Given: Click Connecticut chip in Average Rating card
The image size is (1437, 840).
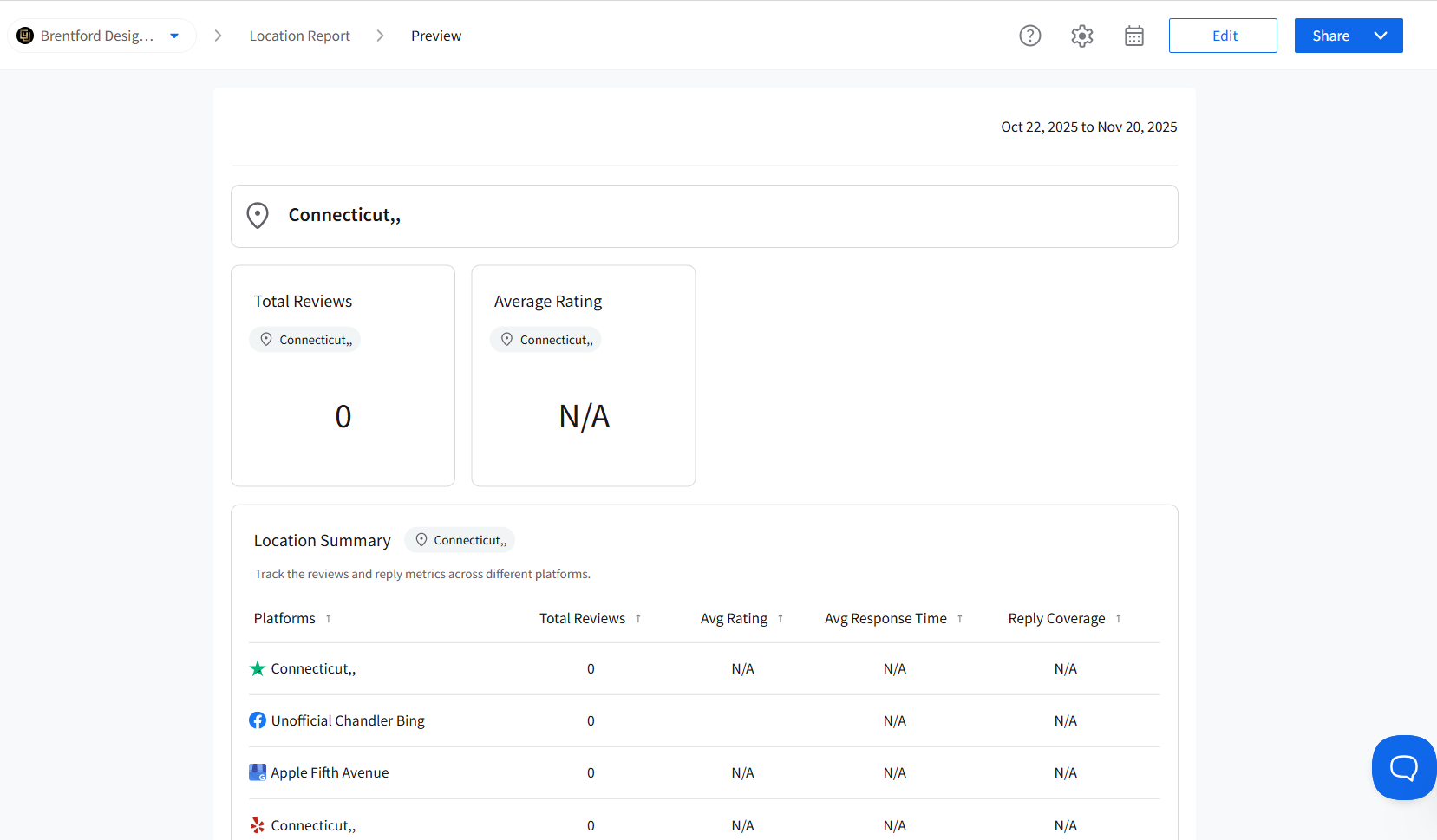Looking at the screenshot, I should 545,340.
